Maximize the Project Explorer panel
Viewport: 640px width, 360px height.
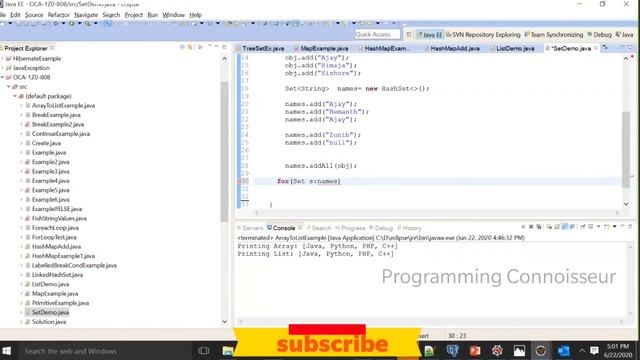224,47
